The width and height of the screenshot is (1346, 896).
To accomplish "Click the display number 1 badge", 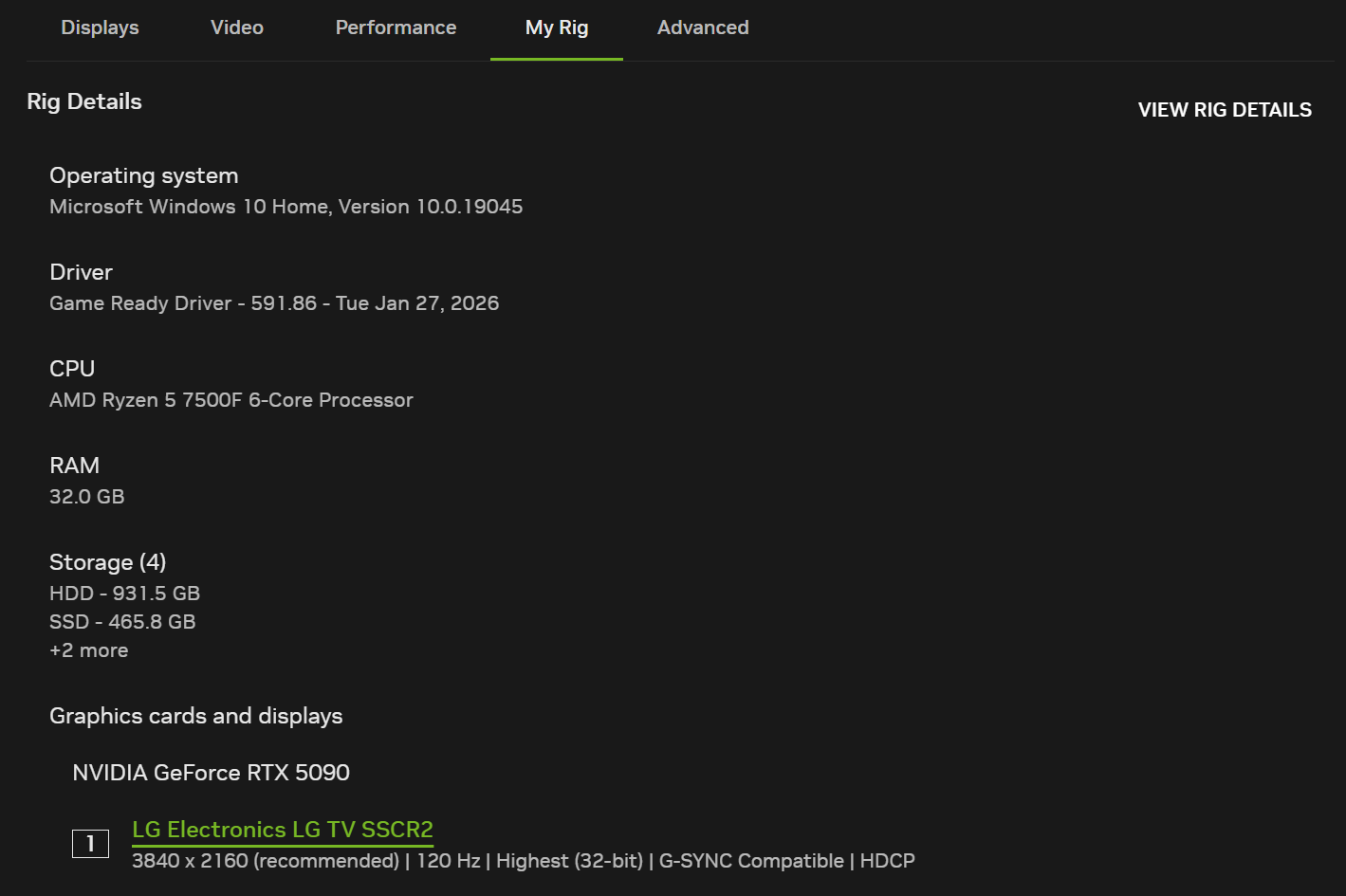I will 91,844.
